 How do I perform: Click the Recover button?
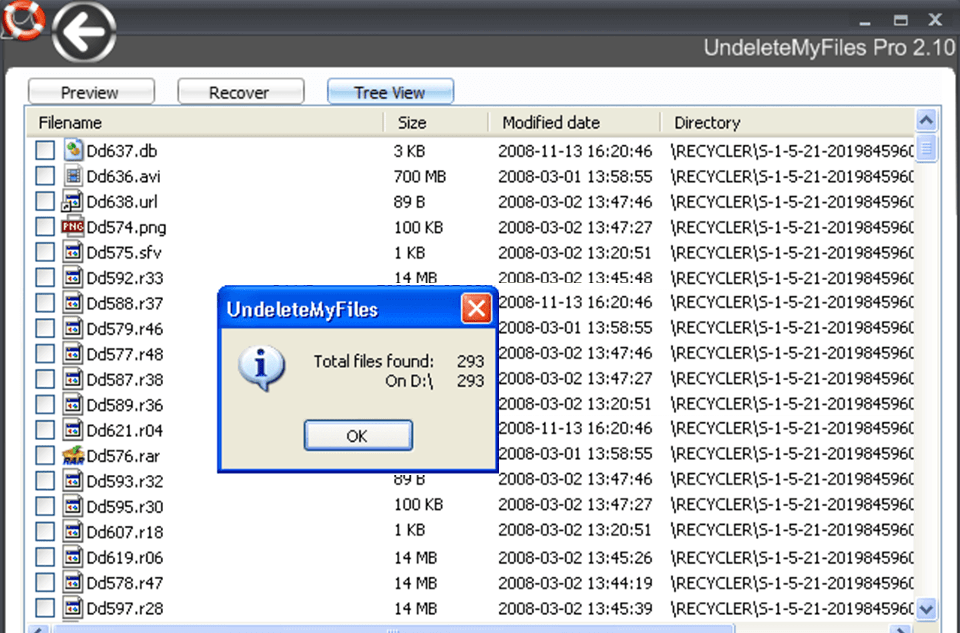pos(240,91)
